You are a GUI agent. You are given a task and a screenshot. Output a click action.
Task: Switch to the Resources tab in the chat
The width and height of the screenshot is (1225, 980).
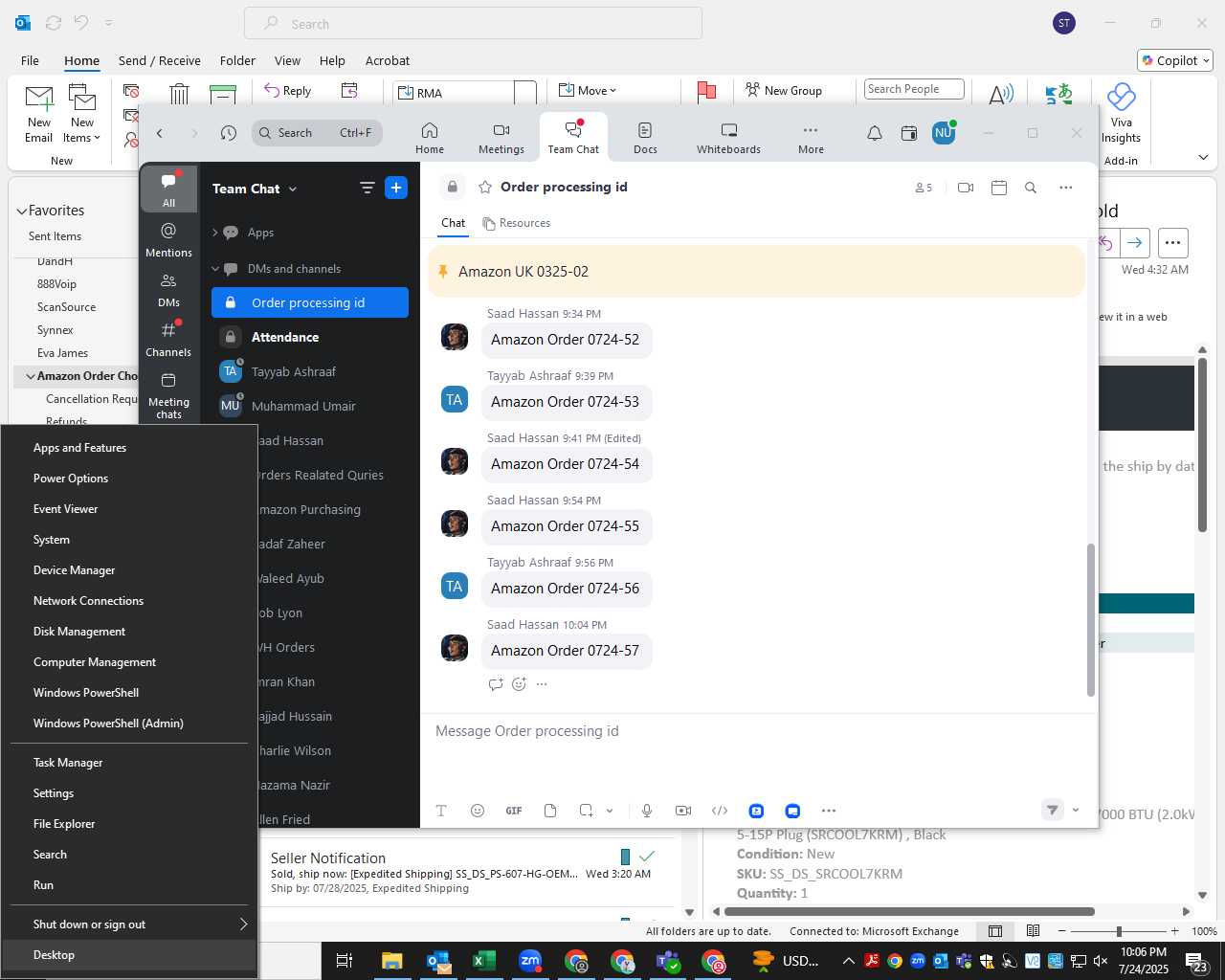pos(517,223)
